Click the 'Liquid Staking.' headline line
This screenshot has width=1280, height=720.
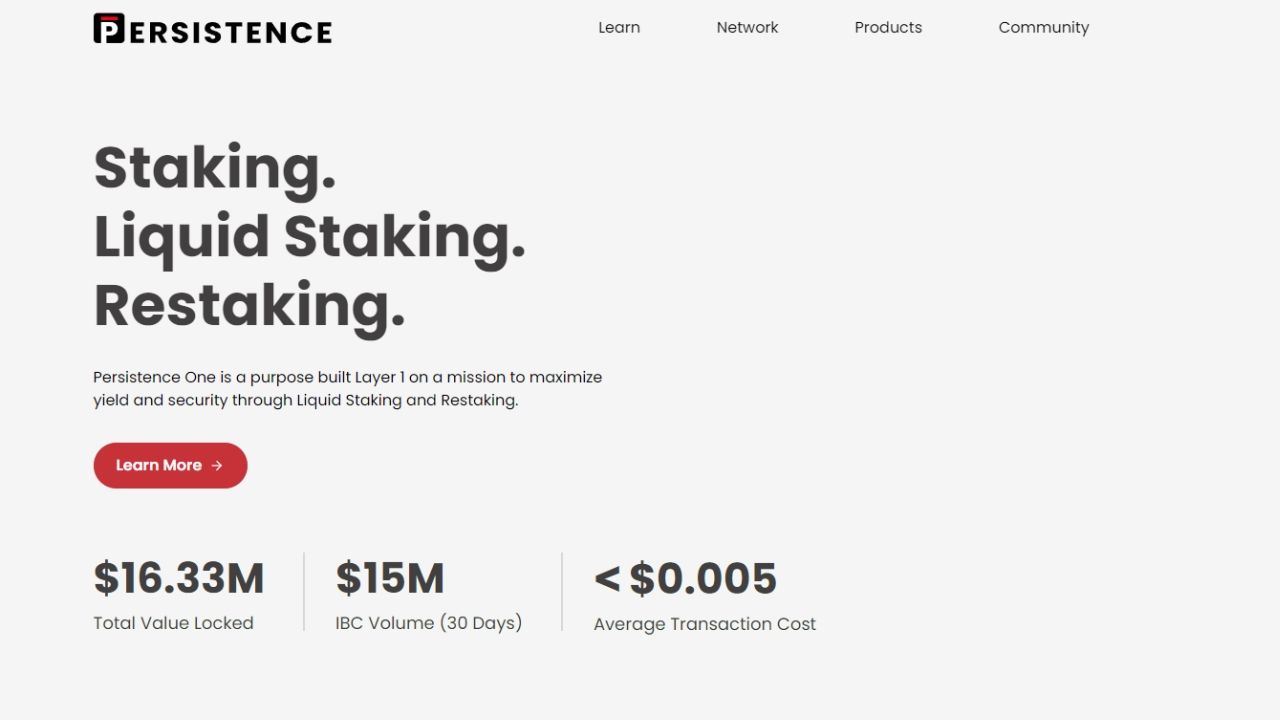tap(309, 238)
